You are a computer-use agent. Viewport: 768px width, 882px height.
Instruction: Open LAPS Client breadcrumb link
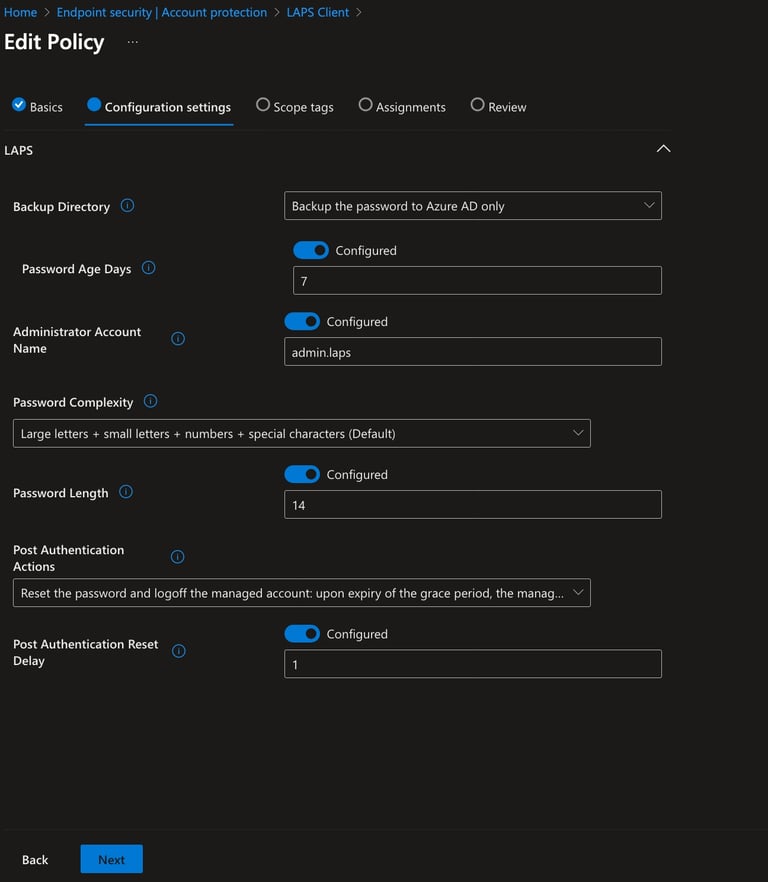[318, 12]
